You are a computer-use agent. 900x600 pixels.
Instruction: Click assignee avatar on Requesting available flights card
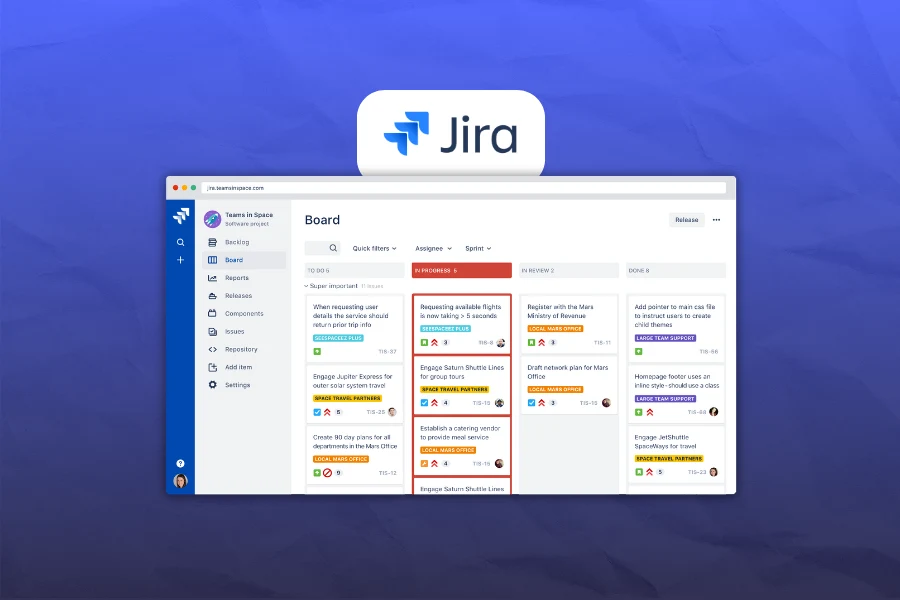tap(501, 343)
